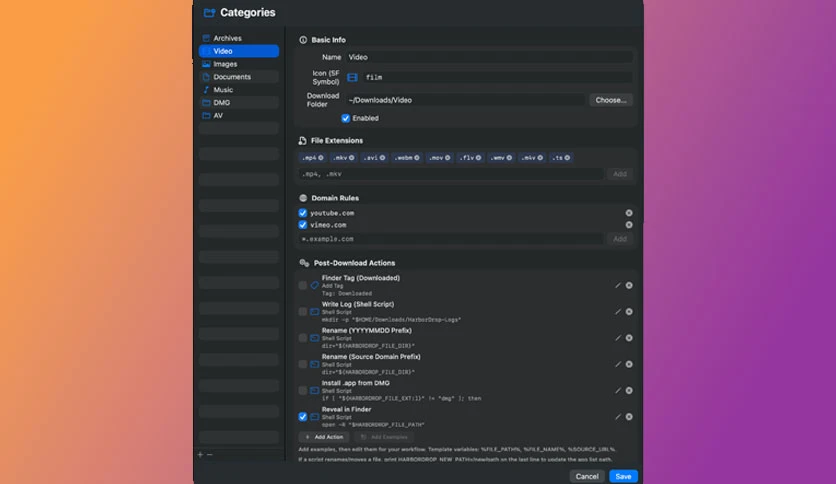Edit the Write Log (Shell Script) action
Image resolution: width=836 pixels, height=484 pixels.
[618, 312]
